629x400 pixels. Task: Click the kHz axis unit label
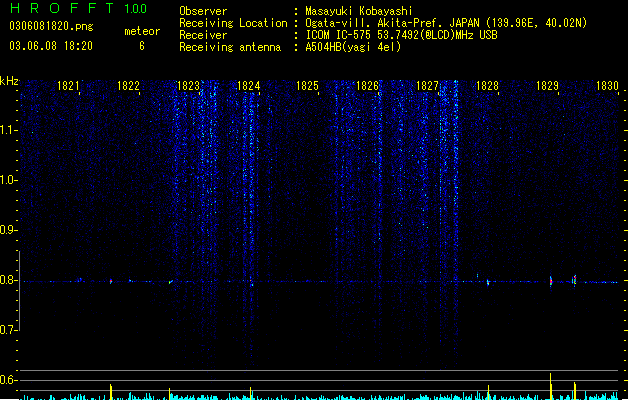[9, 81]
